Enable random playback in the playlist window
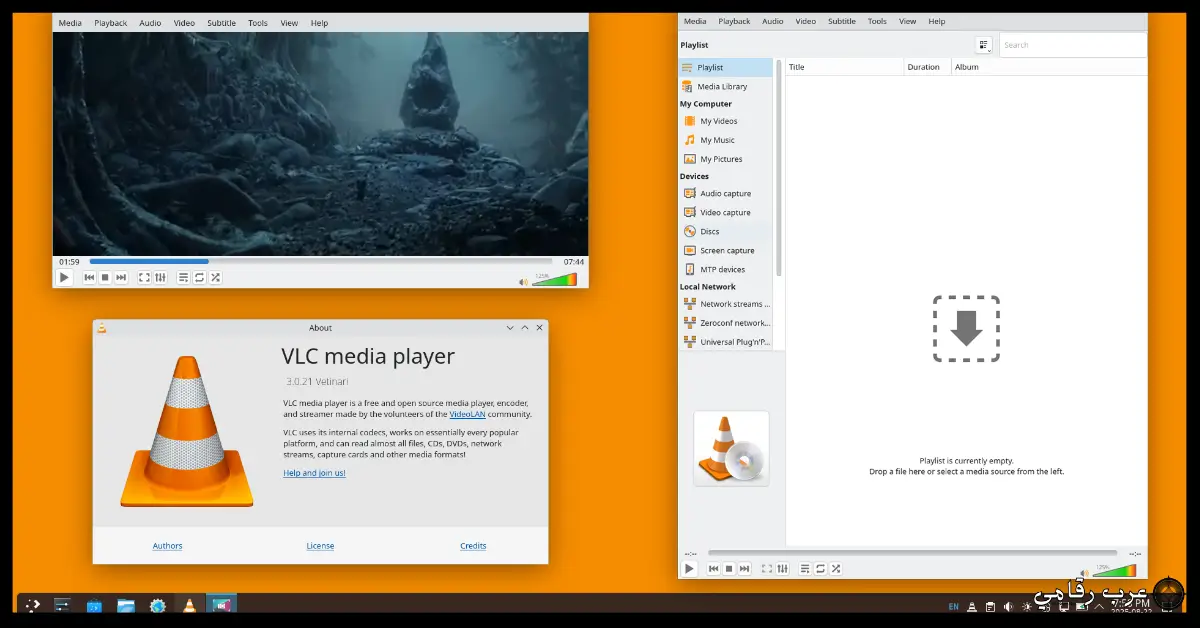 835,568
